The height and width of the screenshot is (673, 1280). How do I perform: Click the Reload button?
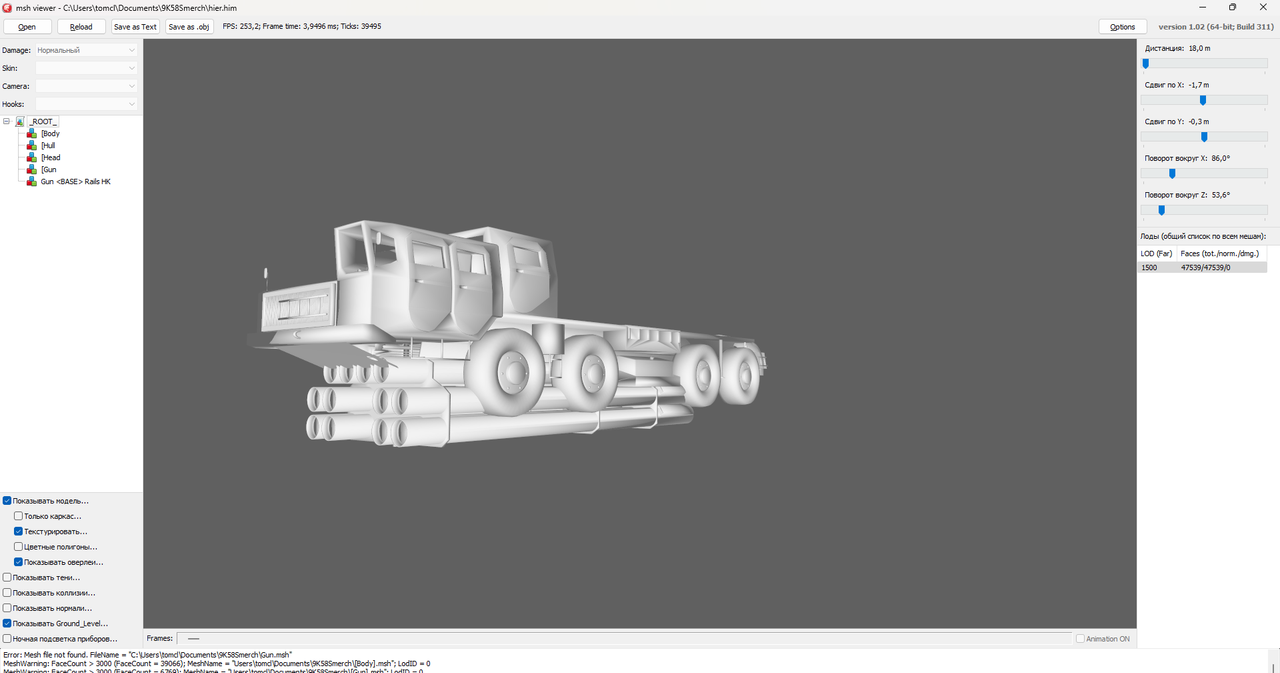pyautogui.click(x=81, y=27)
